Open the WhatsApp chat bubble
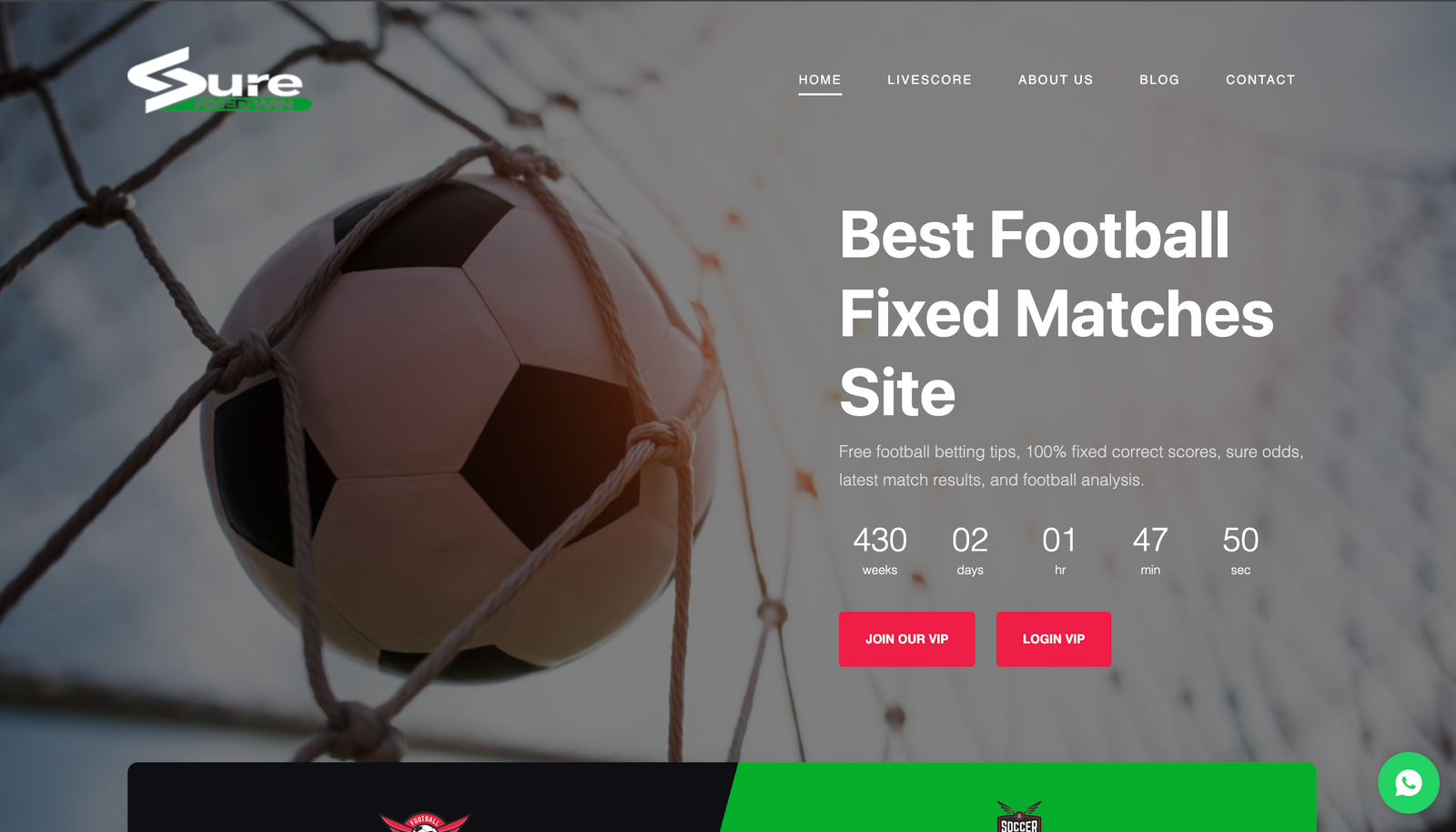Image resolution: width=1456 pixels, height=832 pixels. (x=1408, y=783)
